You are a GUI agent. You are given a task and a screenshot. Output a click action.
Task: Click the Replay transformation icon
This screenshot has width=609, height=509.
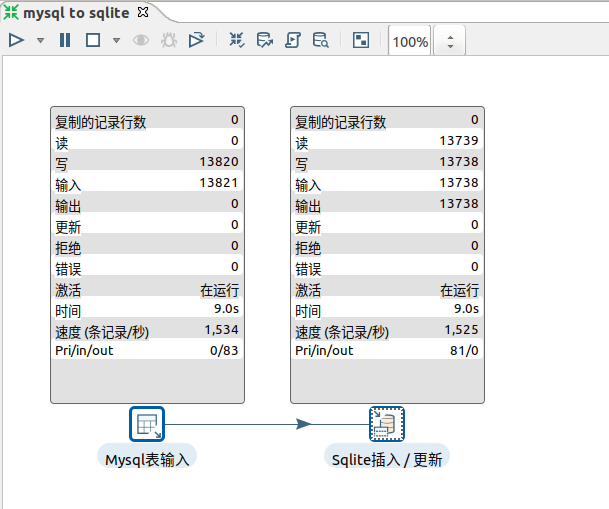pos(196,41)
